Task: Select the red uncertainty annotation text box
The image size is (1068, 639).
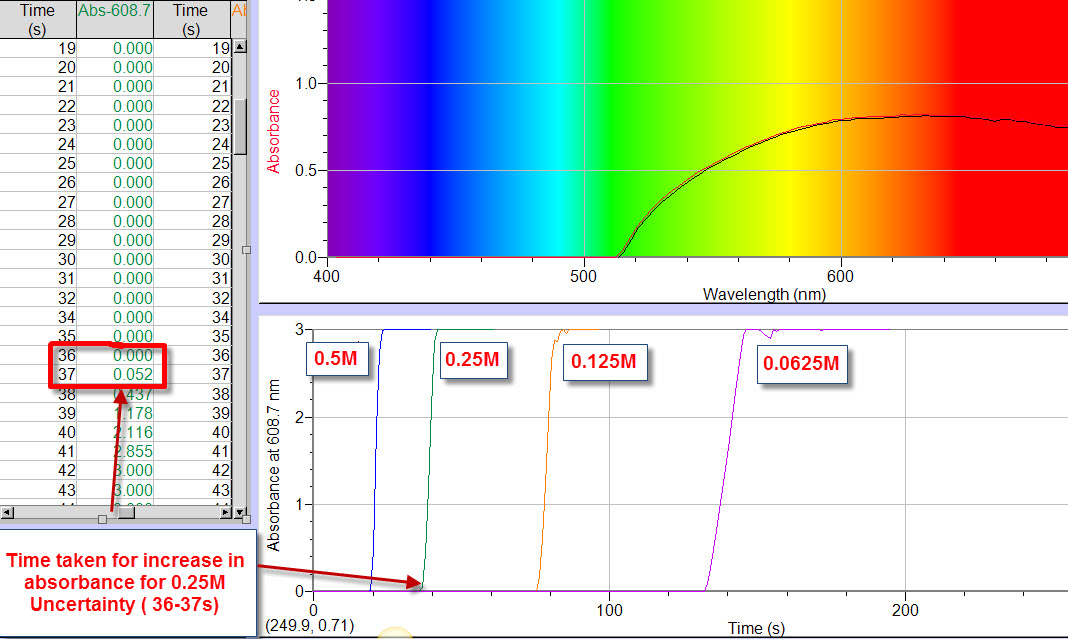Action: [125, 582]
